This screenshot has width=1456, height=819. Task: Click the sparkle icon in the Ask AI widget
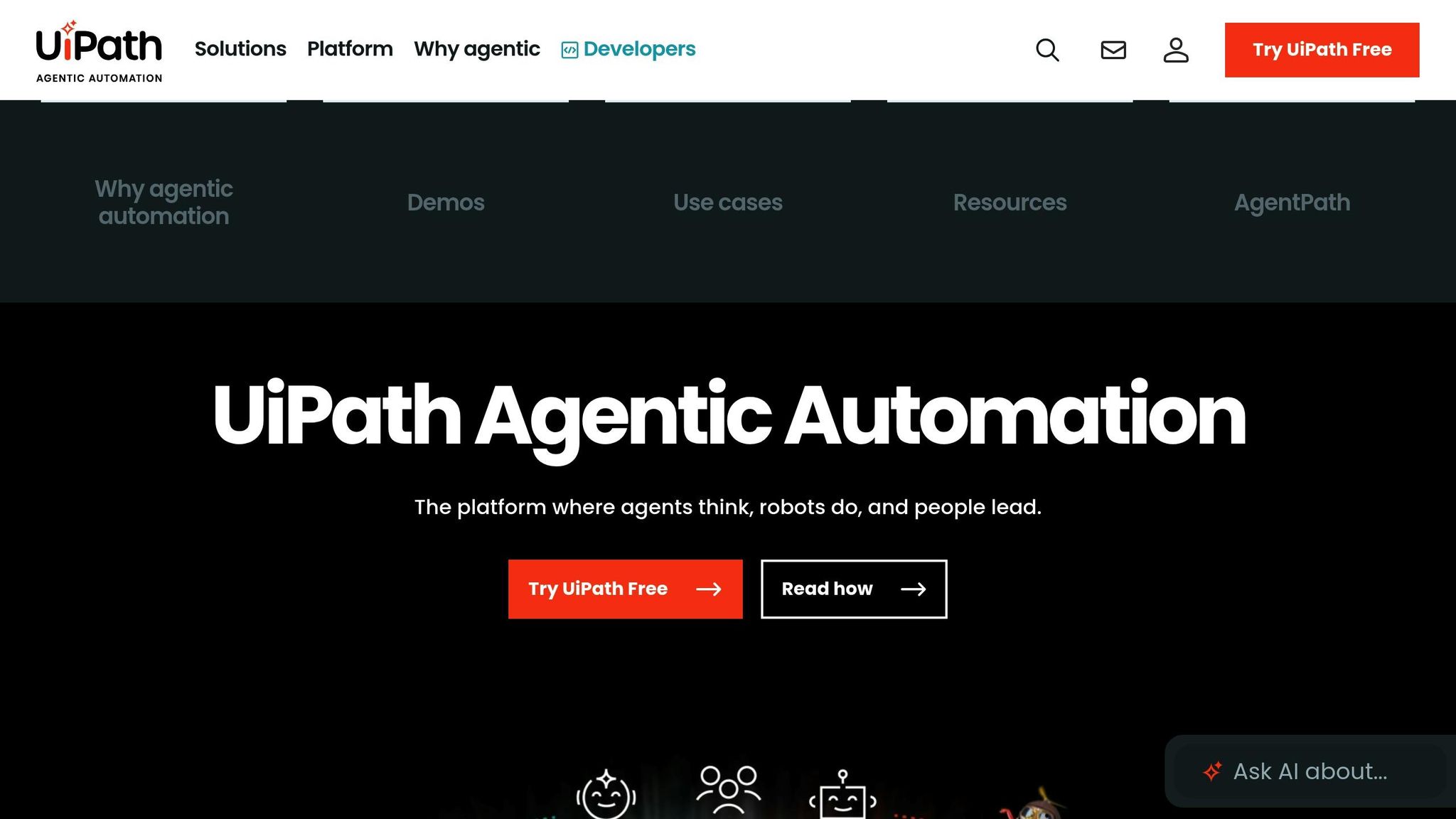pos(1211,771)
